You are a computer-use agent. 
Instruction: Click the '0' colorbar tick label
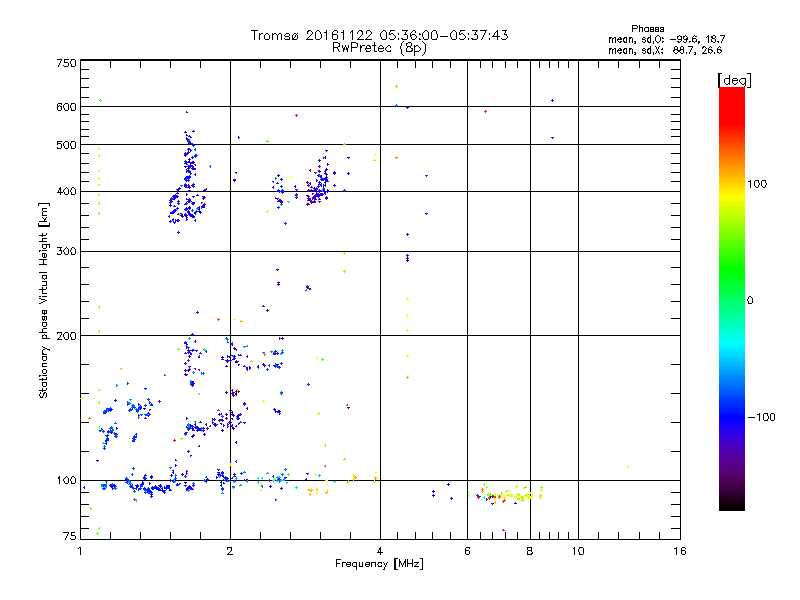(x=750, y=301)
